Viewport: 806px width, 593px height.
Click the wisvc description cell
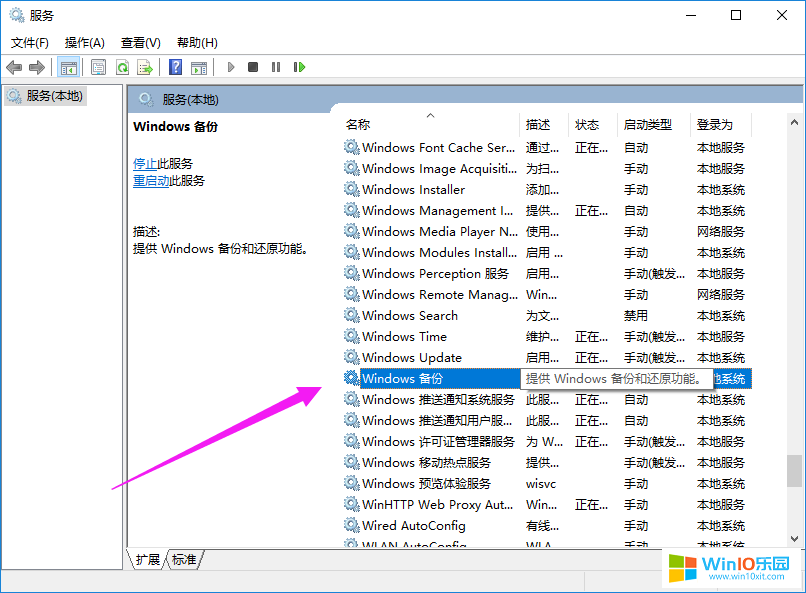click(x=541, y=484)
